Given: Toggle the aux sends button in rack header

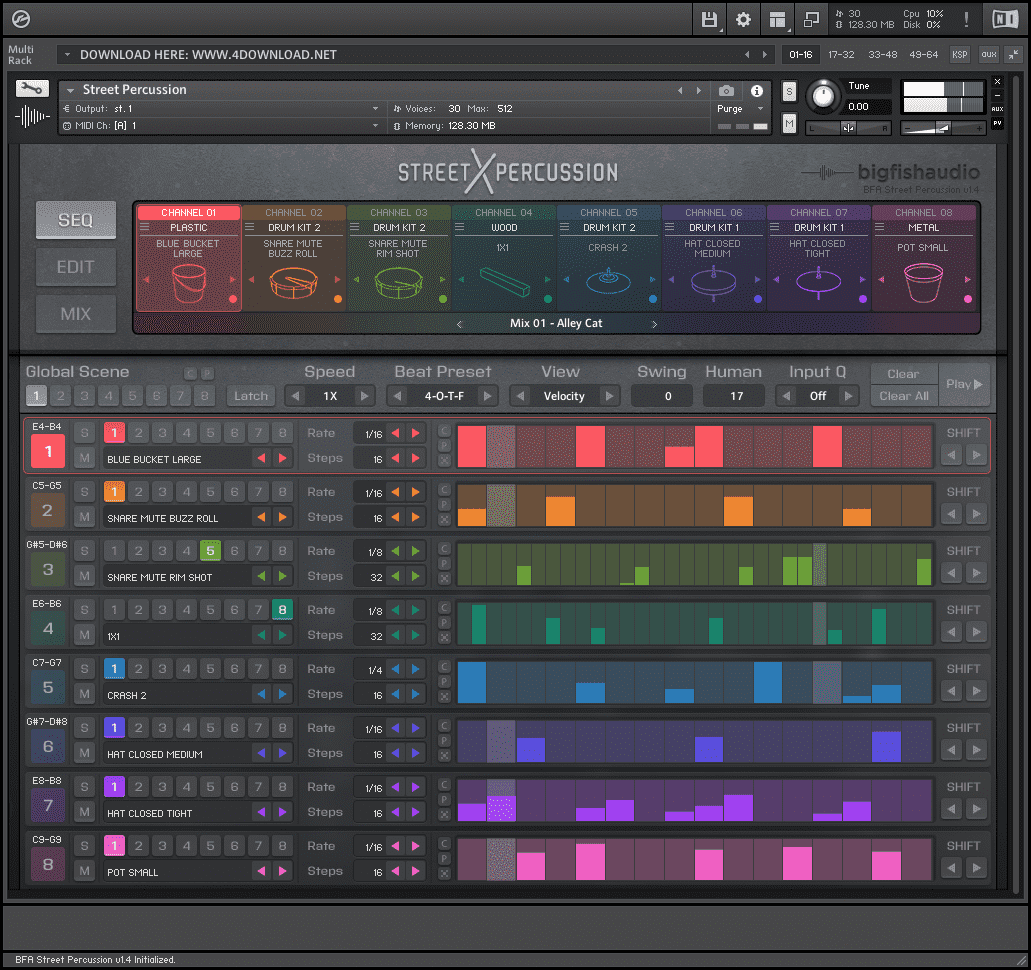Looking at the screenshot, I should [x=989, y=55].
